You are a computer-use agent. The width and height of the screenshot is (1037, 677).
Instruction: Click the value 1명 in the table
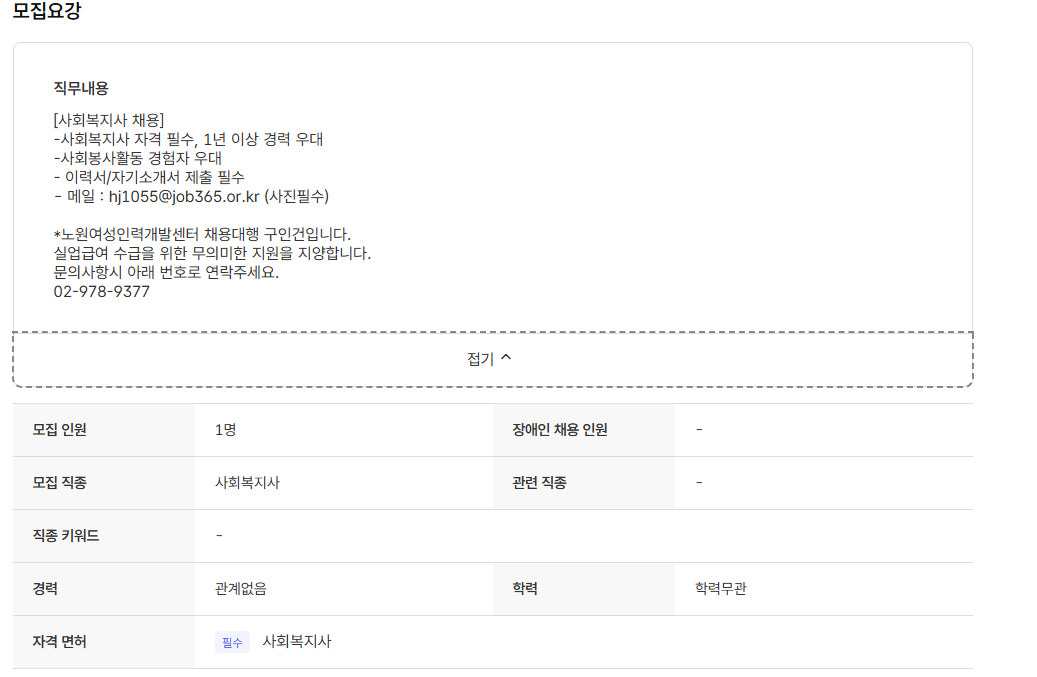(225, 429)
